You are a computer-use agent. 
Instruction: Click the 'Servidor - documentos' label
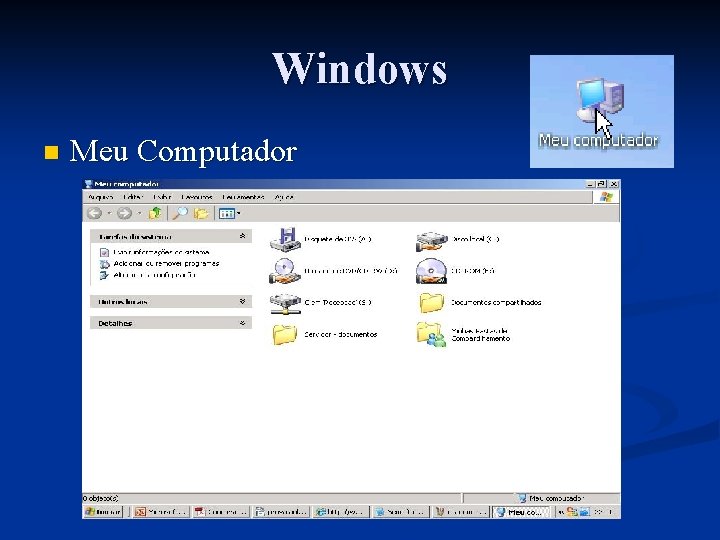click(x=341, y=334)
